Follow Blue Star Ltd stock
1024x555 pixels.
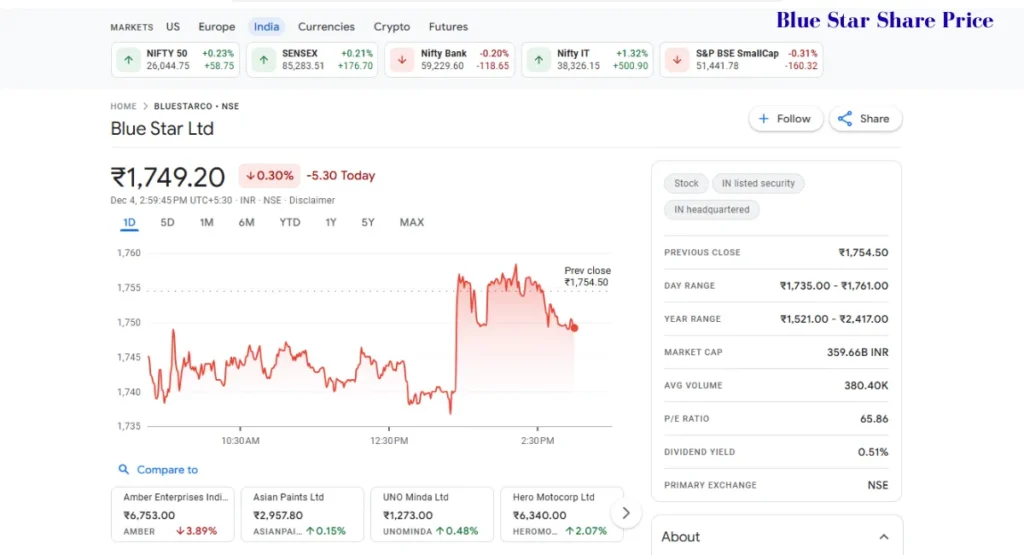click(786, 119)
